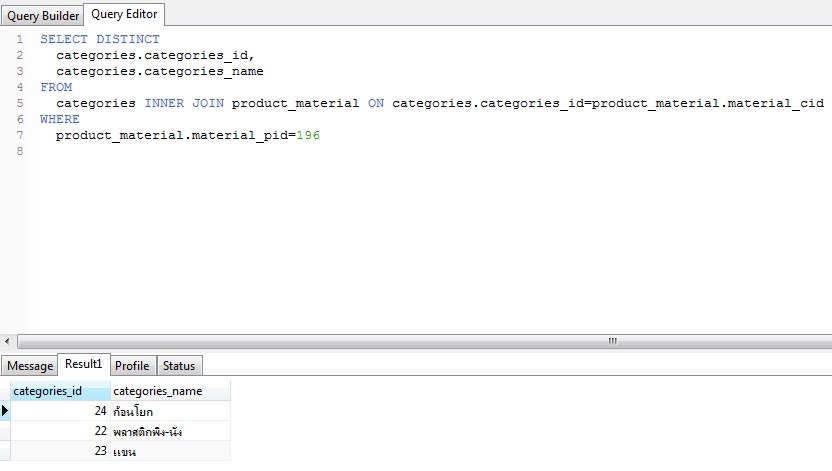
Task: Click product_material table name on line 5
Action: 295,103
